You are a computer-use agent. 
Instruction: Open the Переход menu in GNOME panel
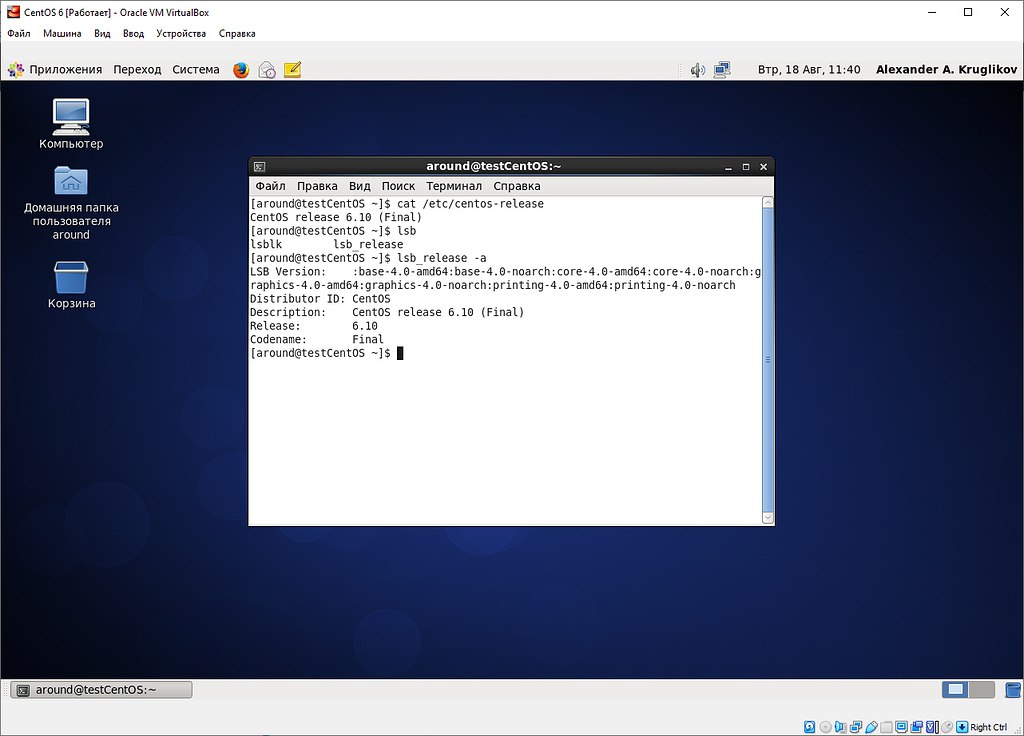point(137,70)
